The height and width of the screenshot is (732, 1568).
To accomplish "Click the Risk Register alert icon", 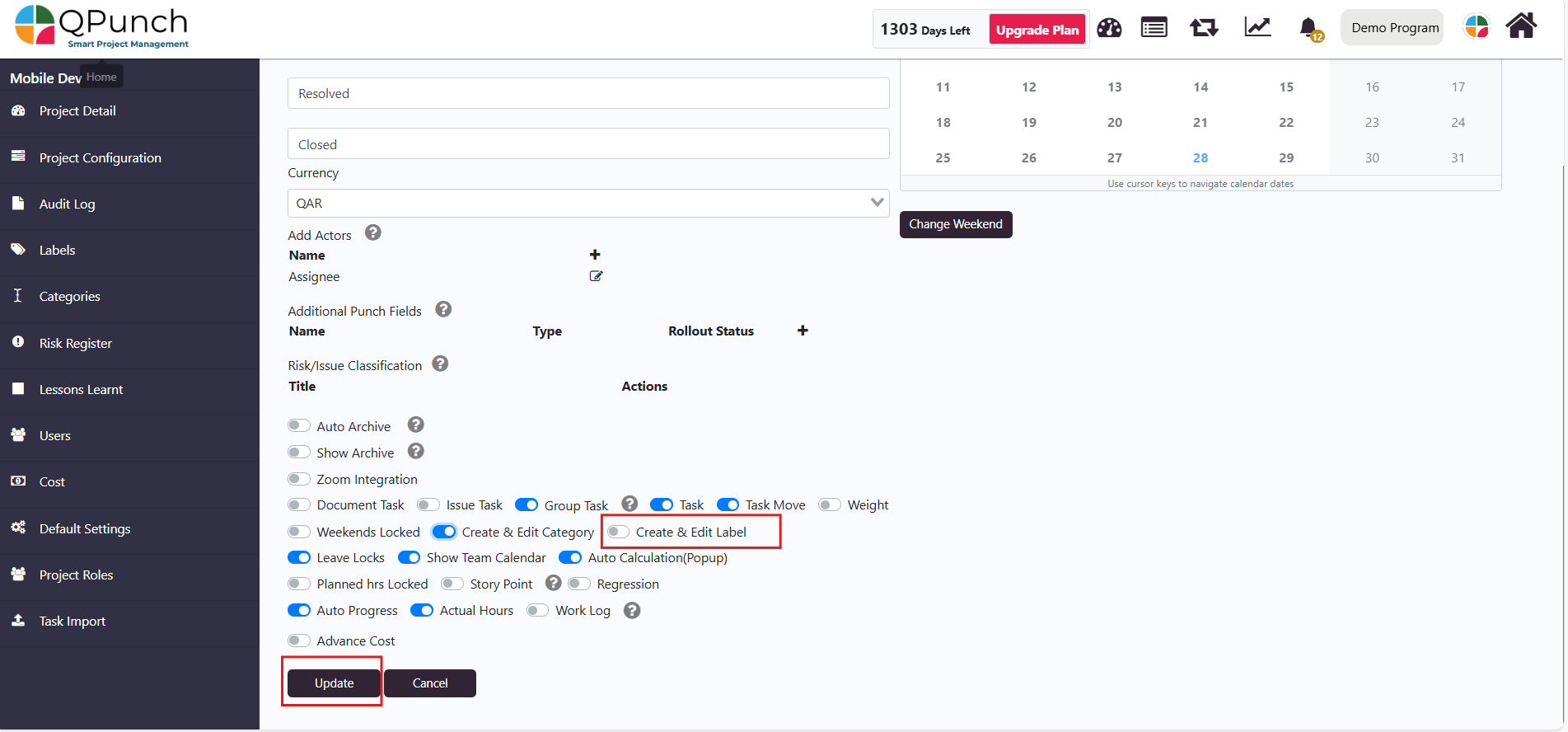I will [18, 342].
